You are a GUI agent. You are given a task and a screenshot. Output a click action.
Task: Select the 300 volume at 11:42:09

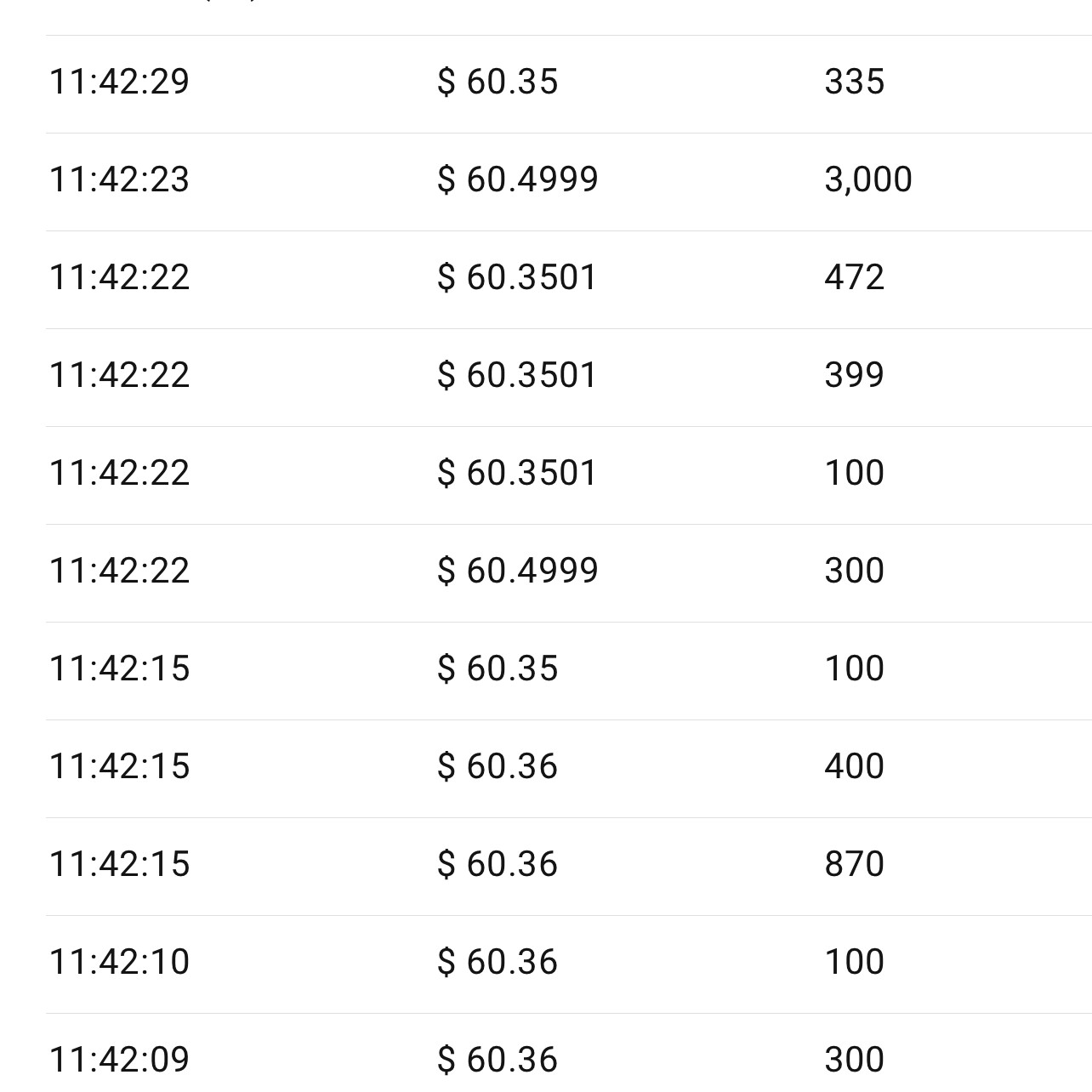click(854, 1061)
